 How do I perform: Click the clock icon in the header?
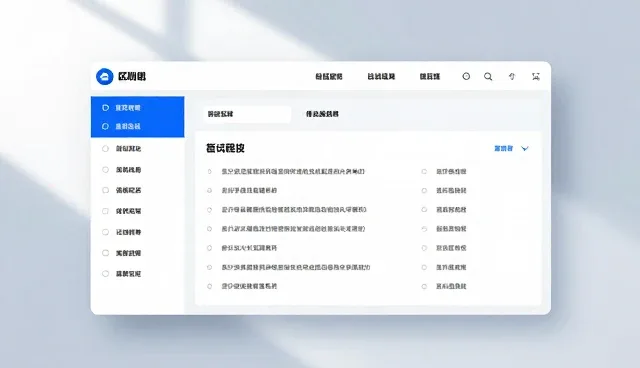[x=466, y=76]
